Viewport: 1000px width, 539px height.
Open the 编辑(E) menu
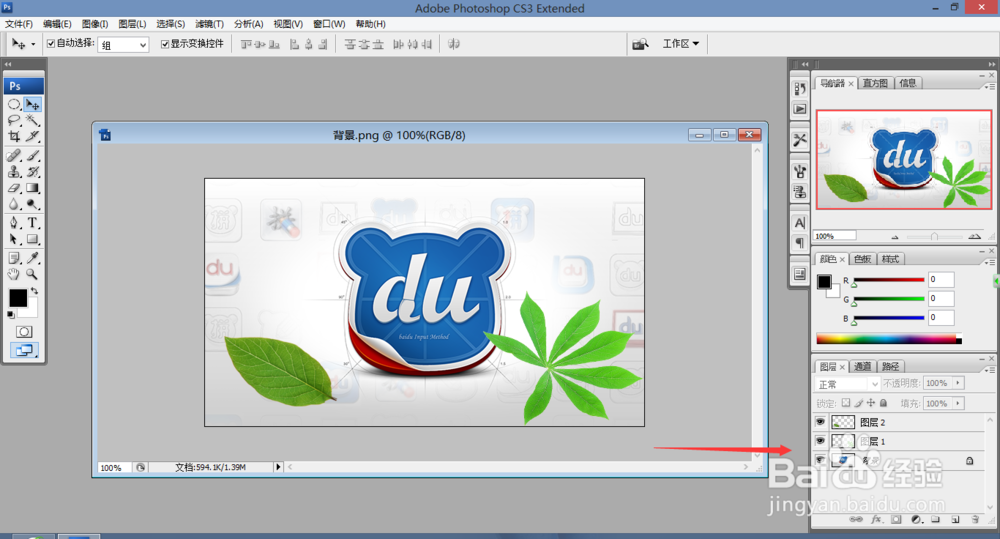(57, 24)
